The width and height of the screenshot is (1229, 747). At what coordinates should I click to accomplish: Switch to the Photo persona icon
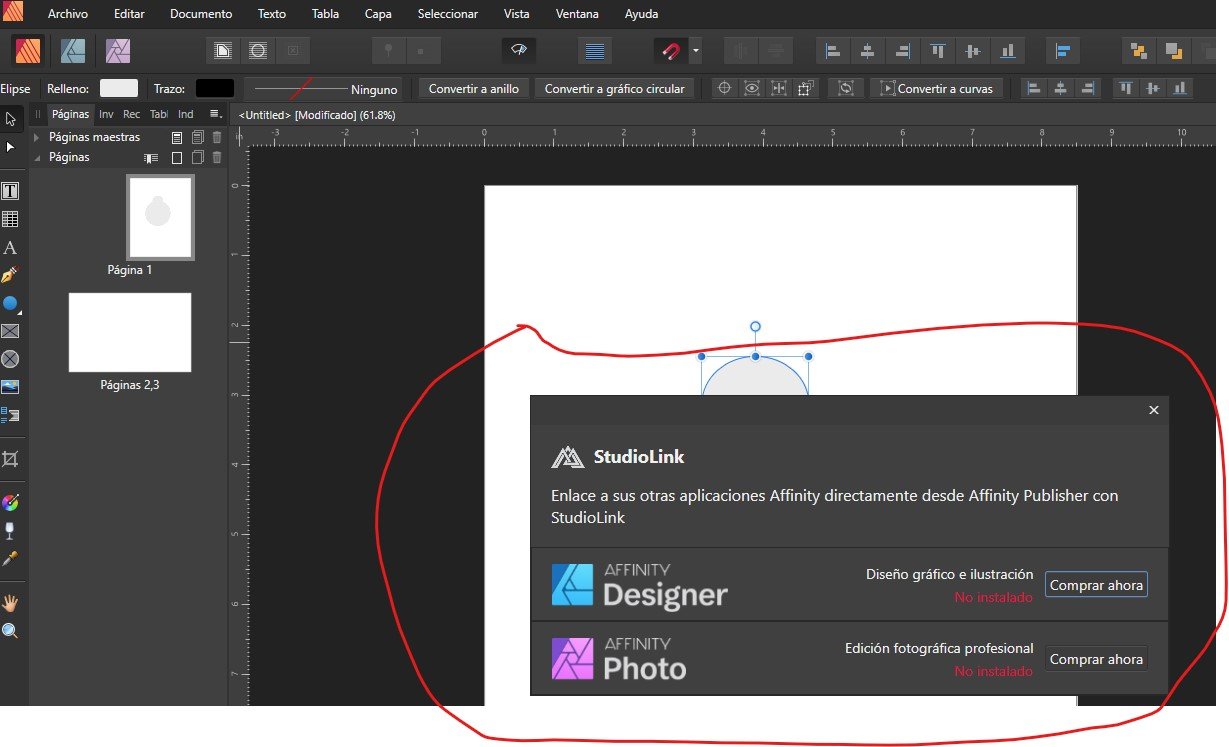pos(118,50)
